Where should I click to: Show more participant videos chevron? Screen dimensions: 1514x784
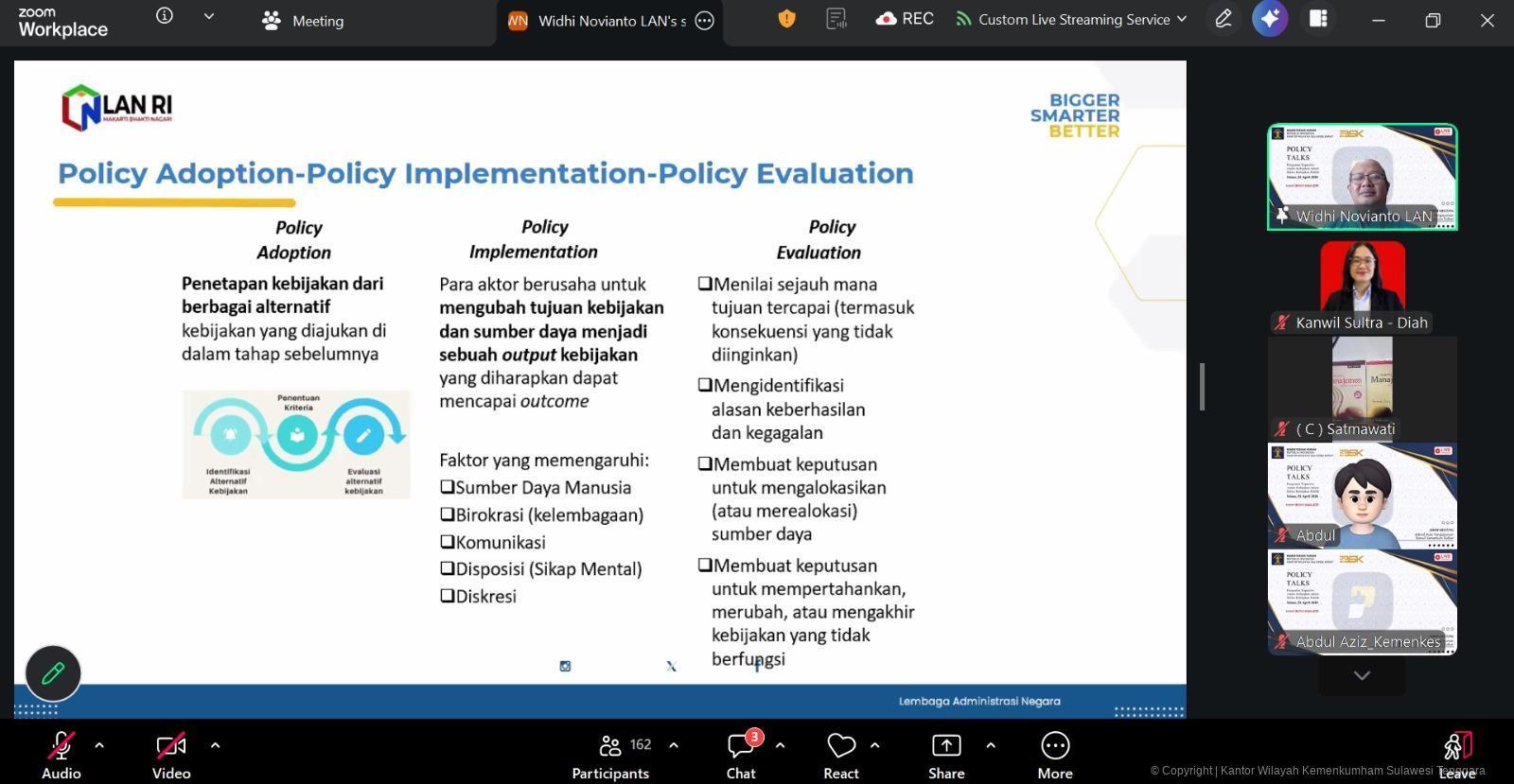pos(1362,675)
